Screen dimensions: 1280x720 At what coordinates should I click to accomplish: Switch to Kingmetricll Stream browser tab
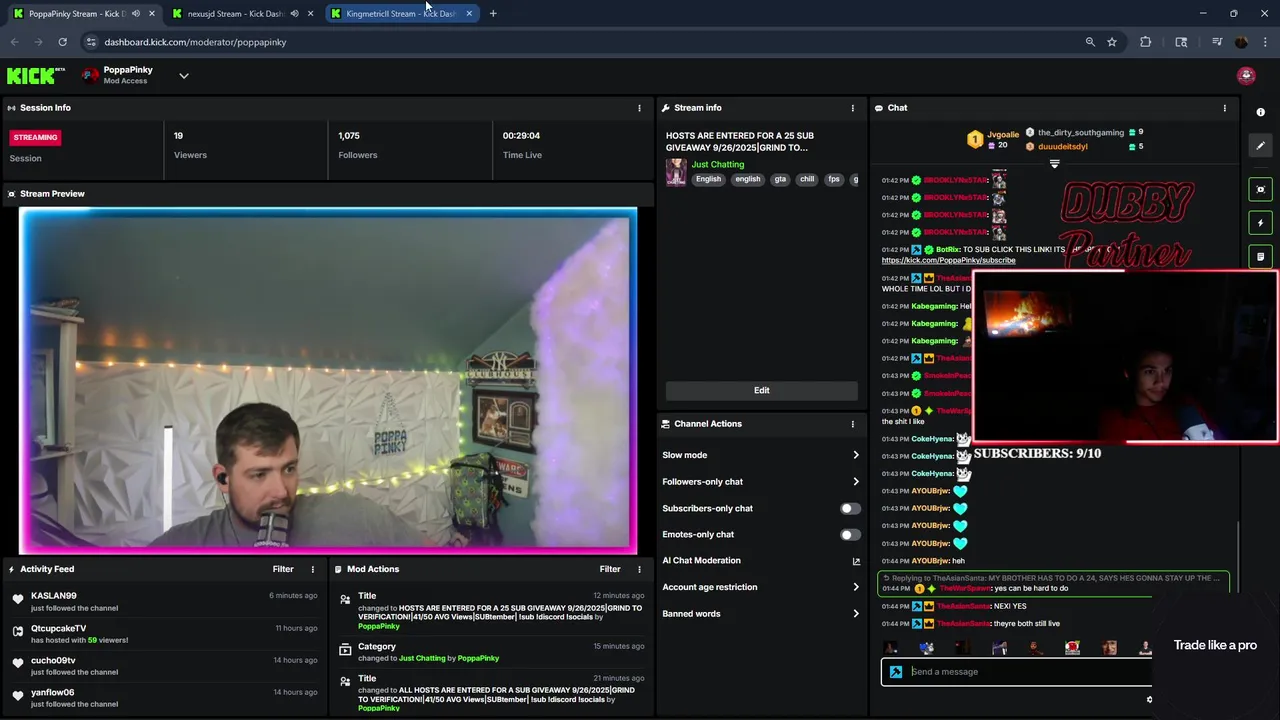click(x=400, y=14)
